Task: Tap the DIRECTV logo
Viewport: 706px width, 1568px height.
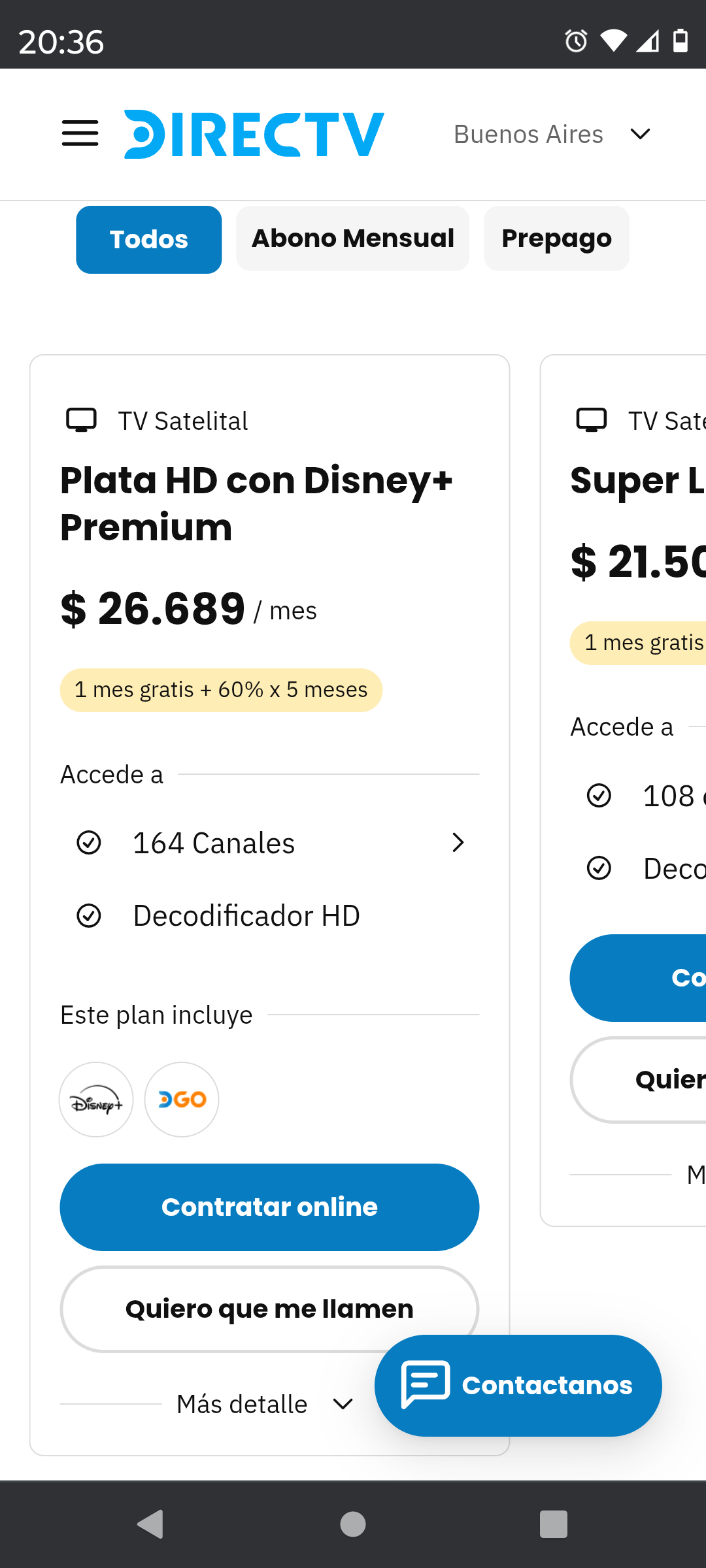Action: [254, 134]
